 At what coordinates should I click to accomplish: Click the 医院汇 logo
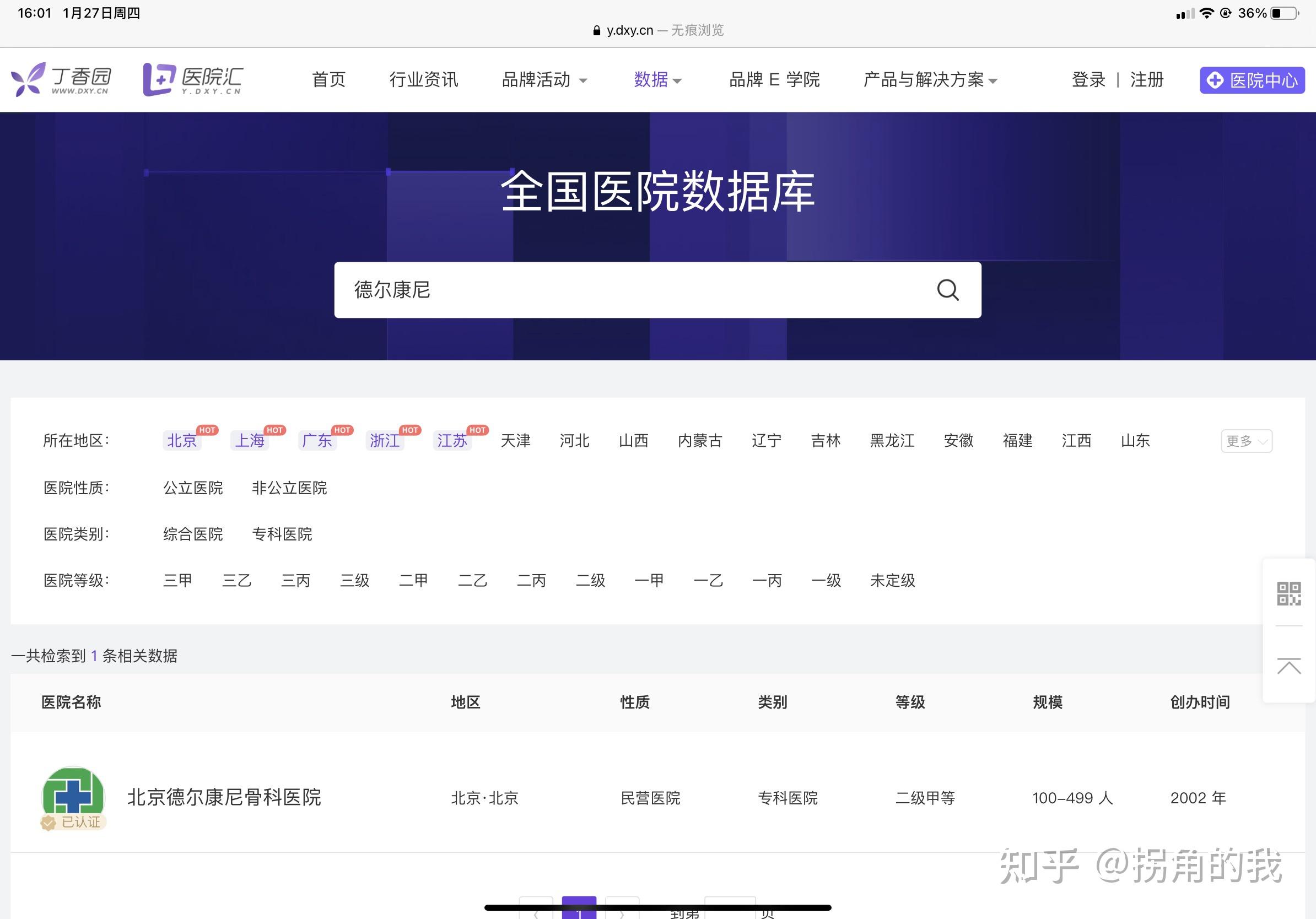192,79
